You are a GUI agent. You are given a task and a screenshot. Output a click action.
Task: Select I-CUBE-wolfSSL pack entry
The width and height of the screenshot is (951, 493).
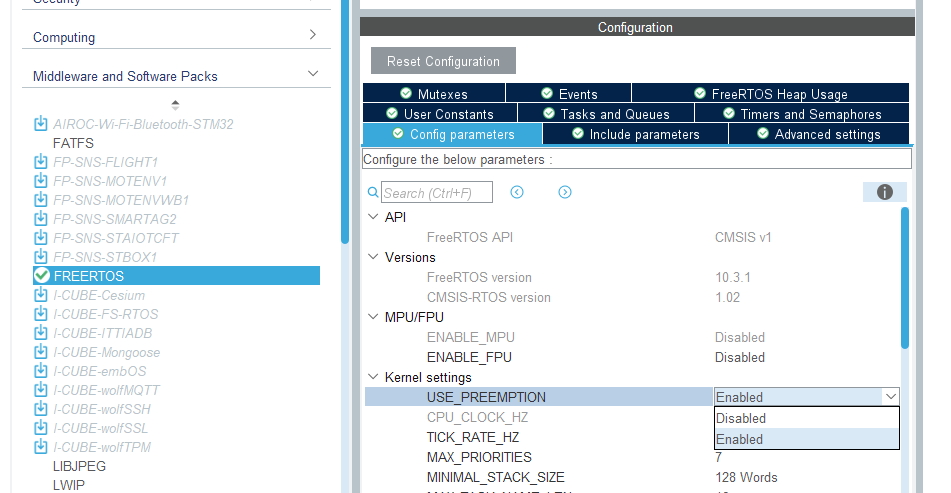[x=101, y=428]
